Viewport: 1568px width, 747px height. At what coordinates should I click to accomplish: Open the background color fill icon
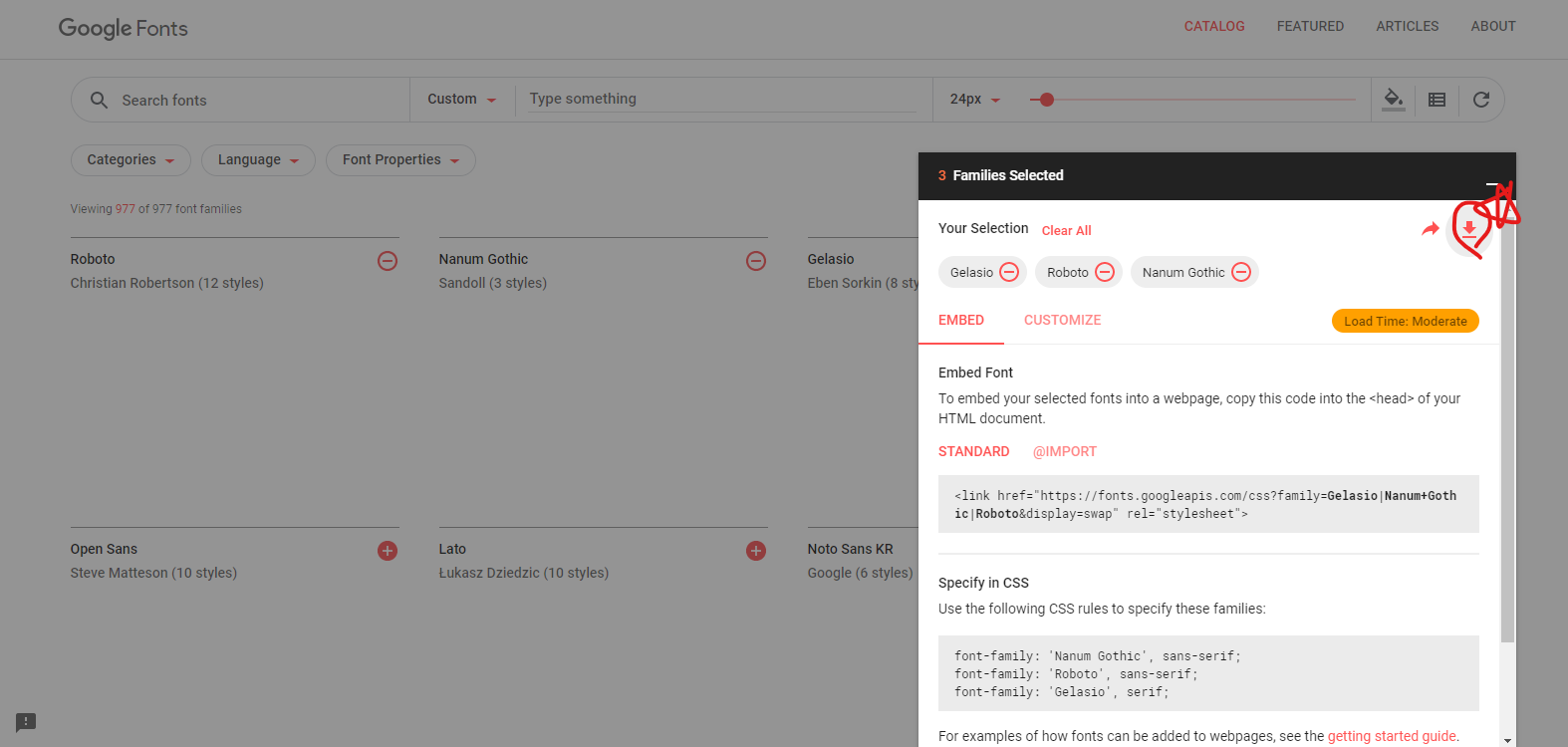(x=1394, y=99)
